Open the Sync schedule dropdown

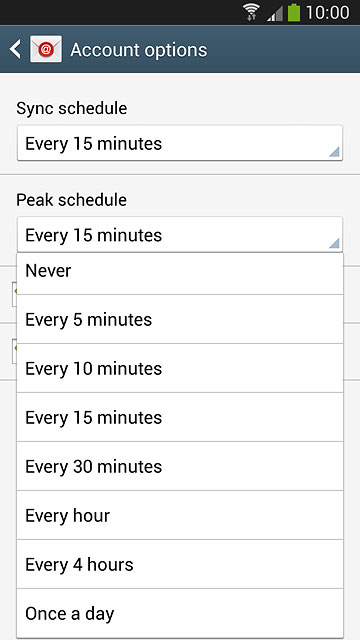(180, 143)
